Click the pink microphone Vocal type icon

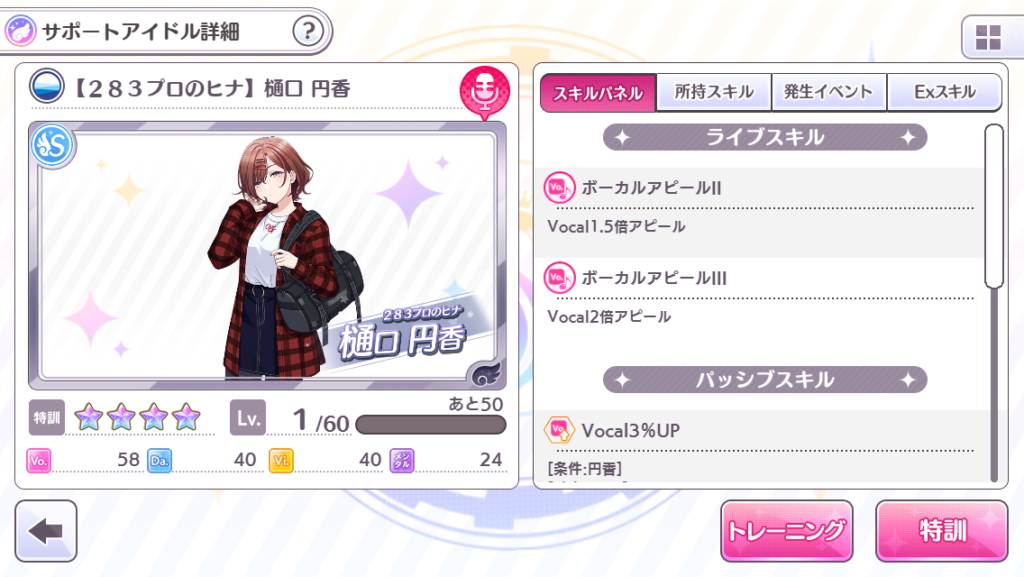484,93
